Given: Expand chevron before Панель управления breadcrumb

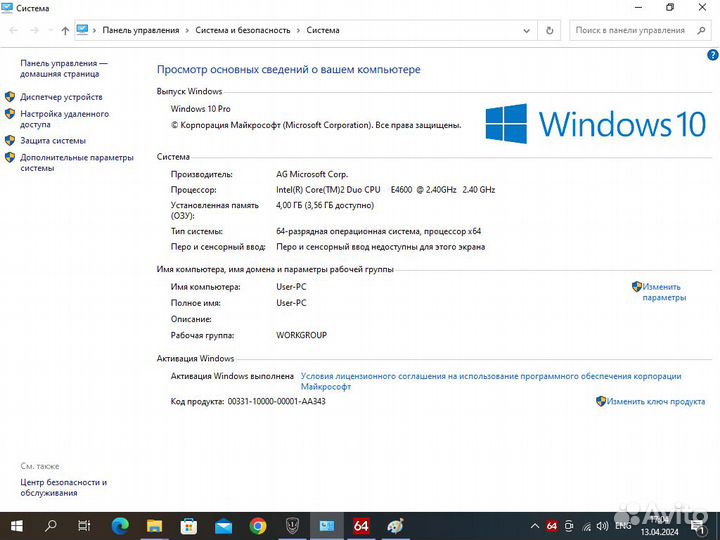Looking at the screenshot, I should [x=94, y=30].
